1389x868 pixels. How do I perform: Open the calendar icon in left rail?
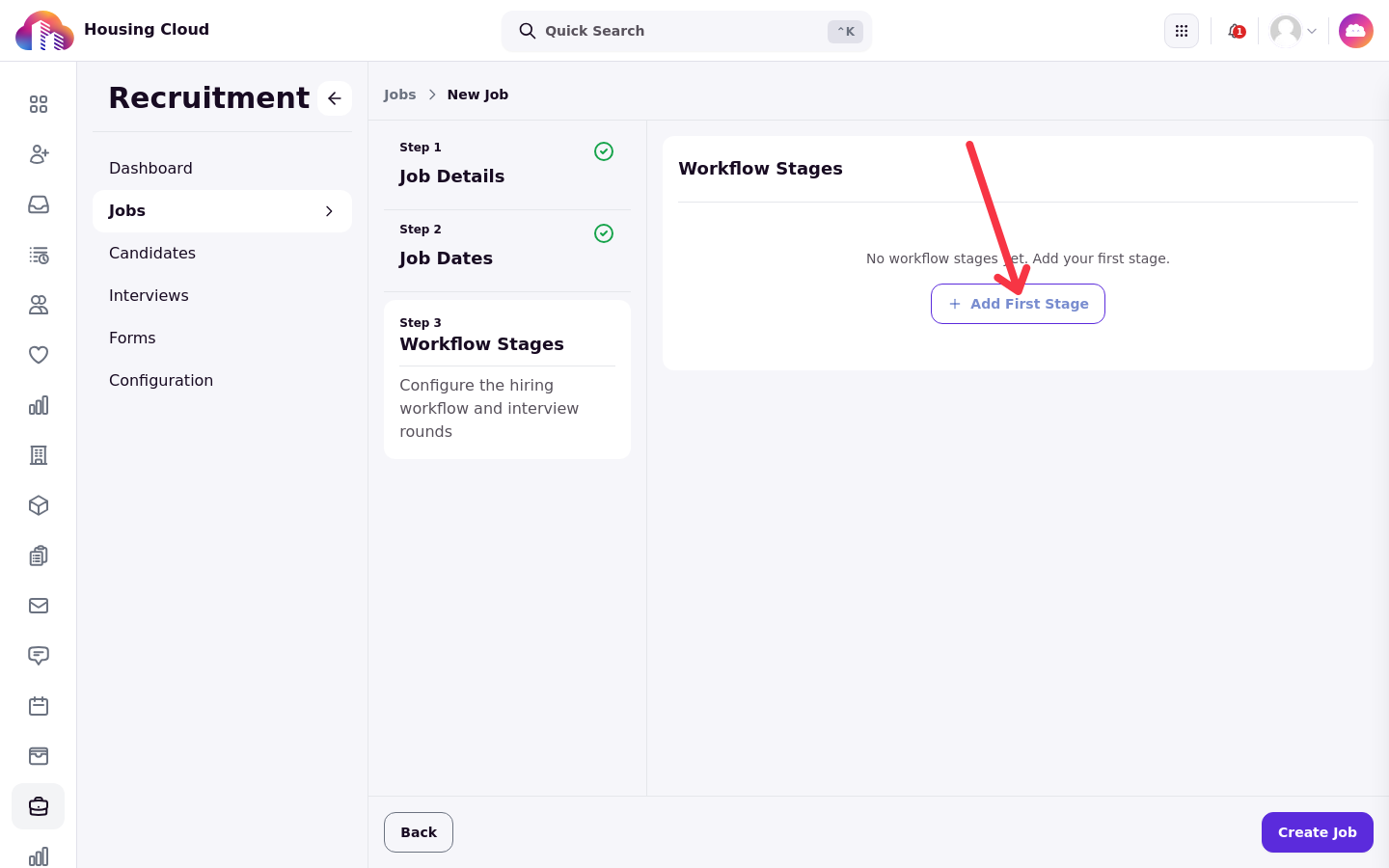[x=39, y=706]
